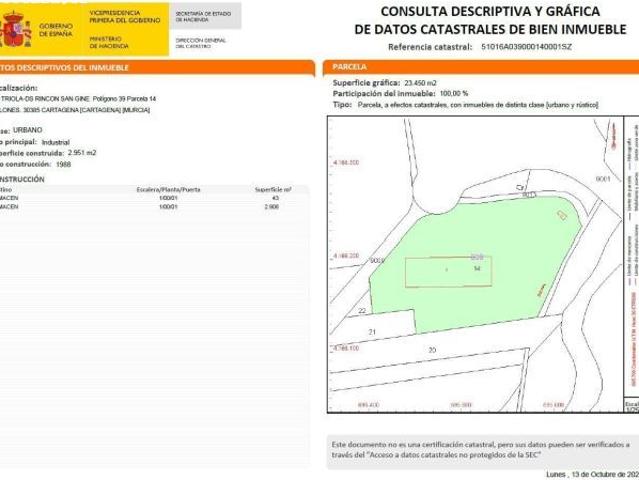Click the Spanish coat of arms emblem

(x=15, y=29)
